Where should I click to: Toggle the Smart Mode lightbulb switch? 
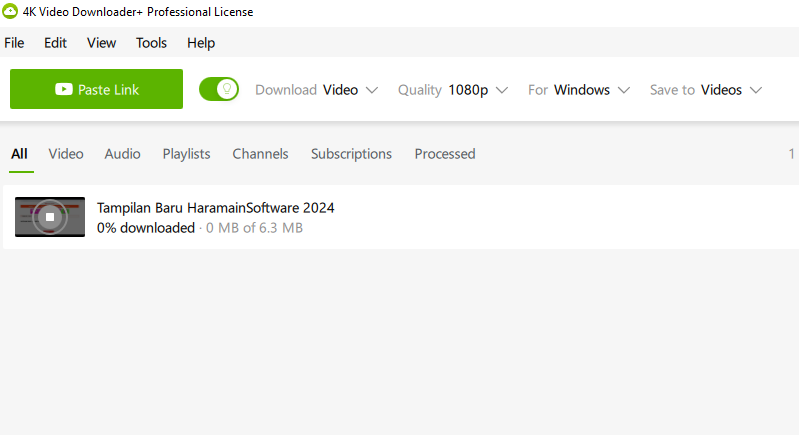pos(219,89)
